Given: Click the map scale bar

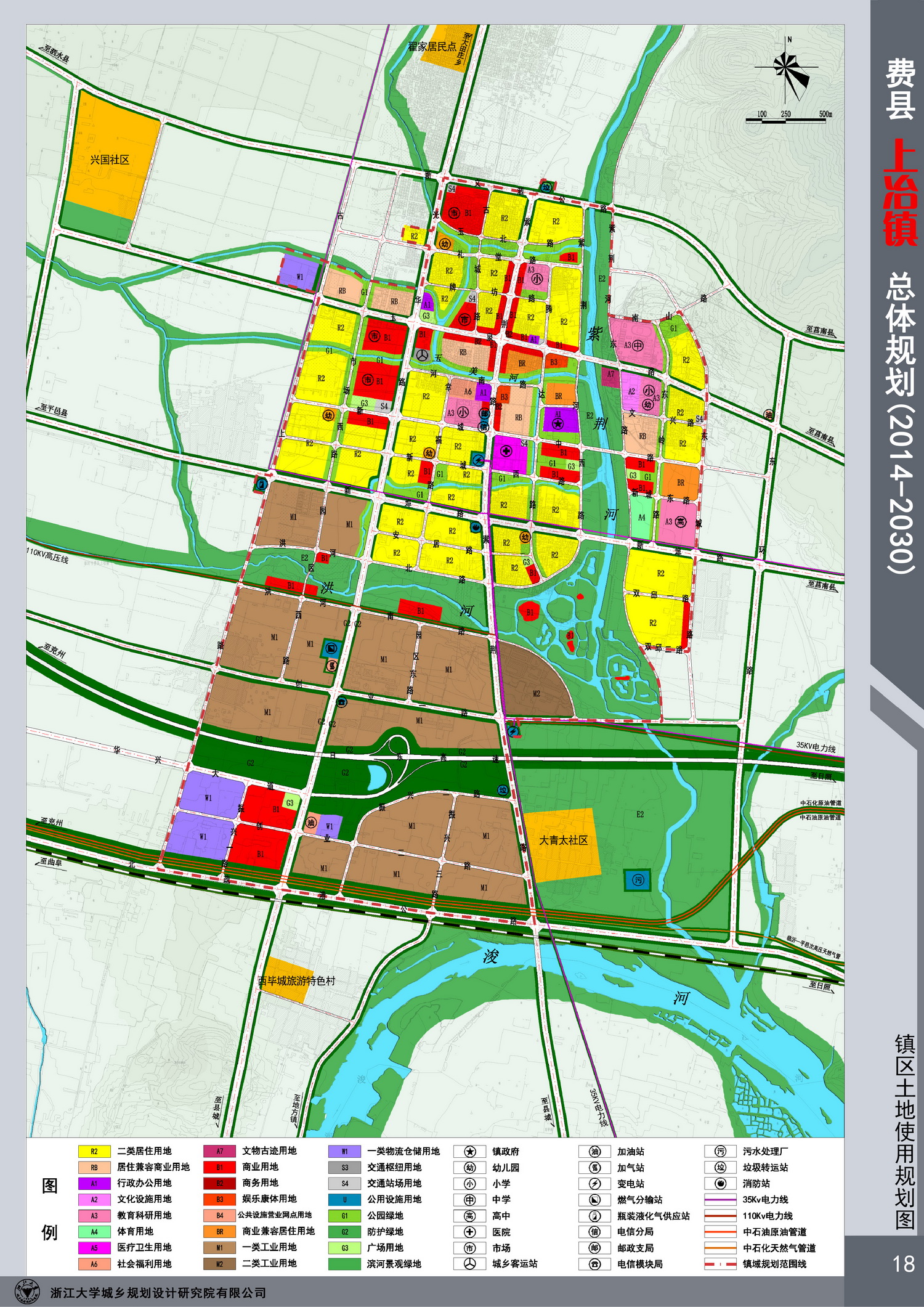Looking at the screenshot, I should pos(786,120).
